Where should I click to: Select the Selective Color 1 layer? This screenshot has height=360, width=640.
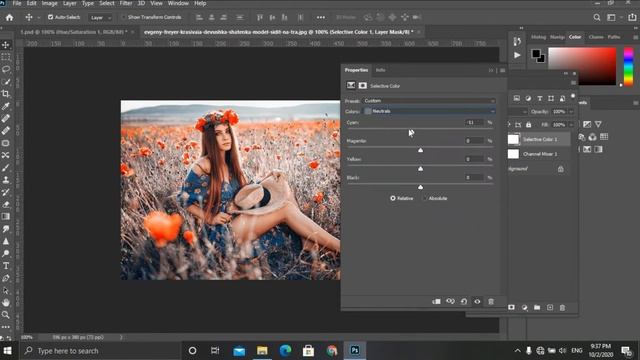point(539,139)
